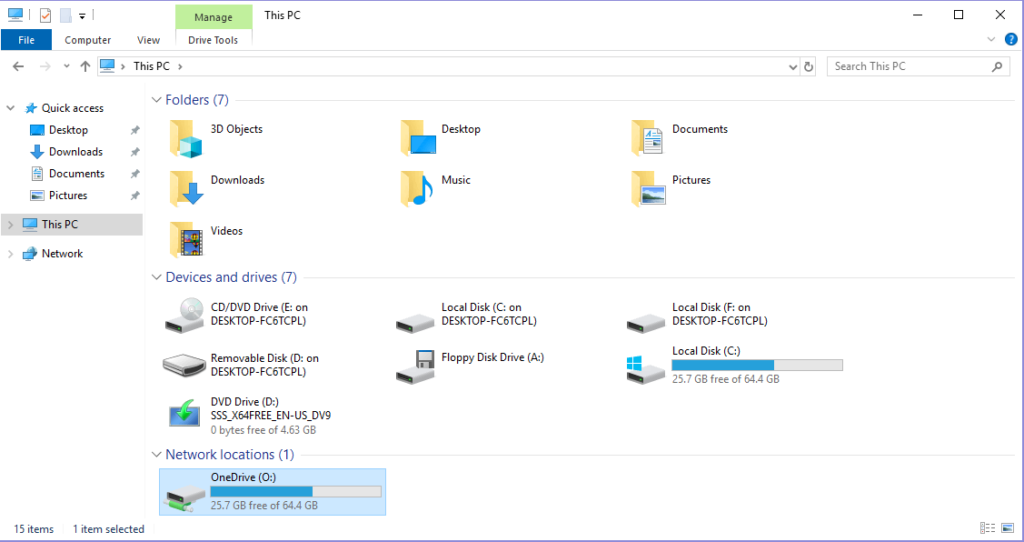Open the 3D Objects folder icon
Image resolution: width=1024 pixels, height=542 pixels.
pos(186,138)
